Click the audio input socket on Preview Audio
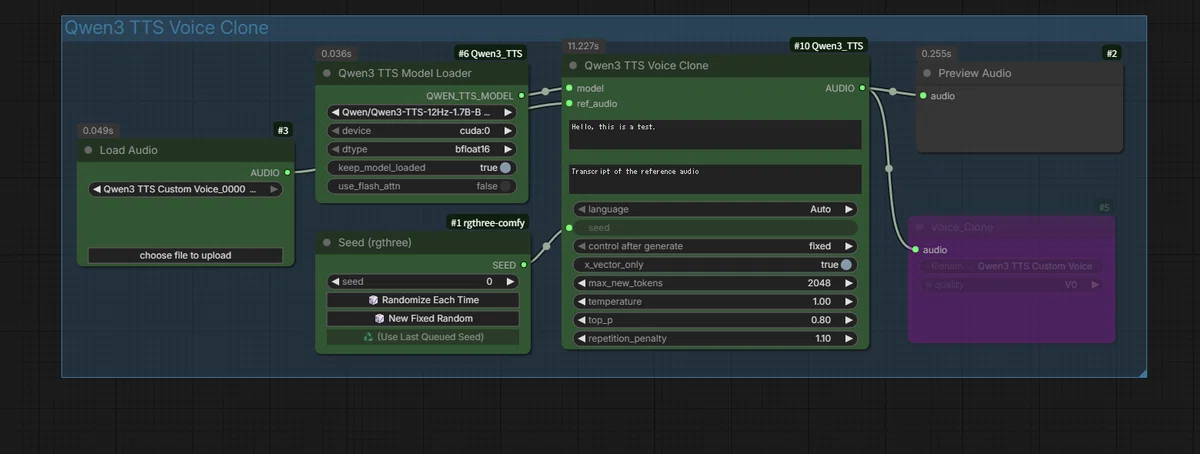Viewport: 1200px width, 454px height. (923, 96)
